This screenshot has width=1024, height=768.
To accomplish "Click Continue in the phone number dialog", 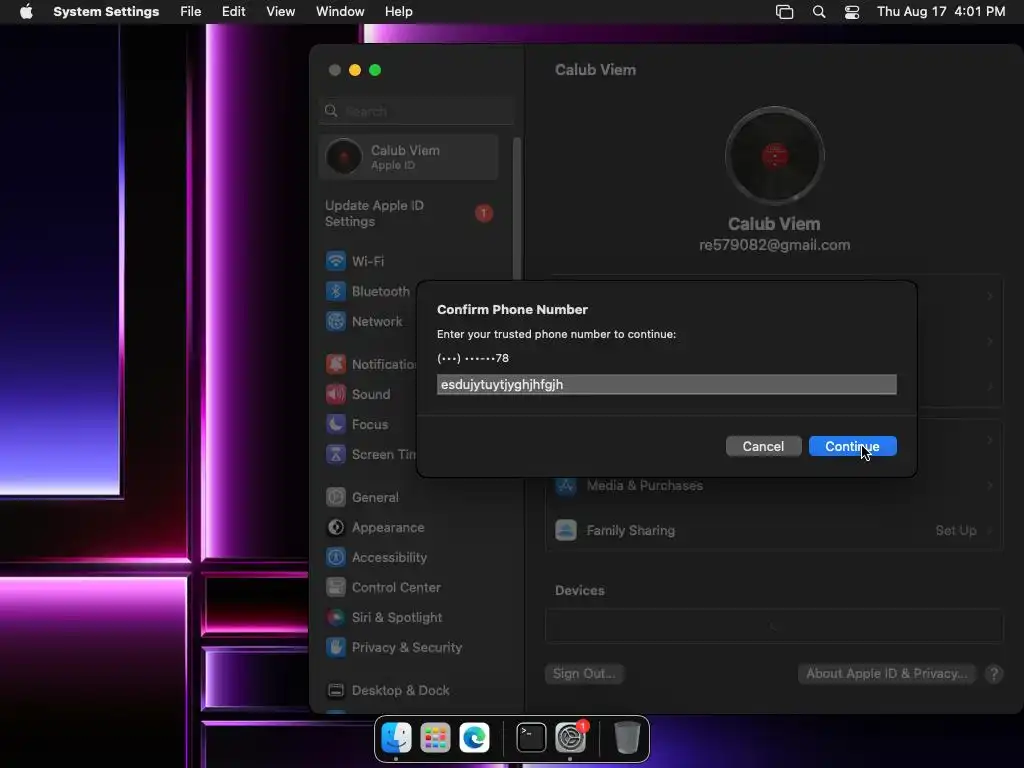I will [852, 446].
